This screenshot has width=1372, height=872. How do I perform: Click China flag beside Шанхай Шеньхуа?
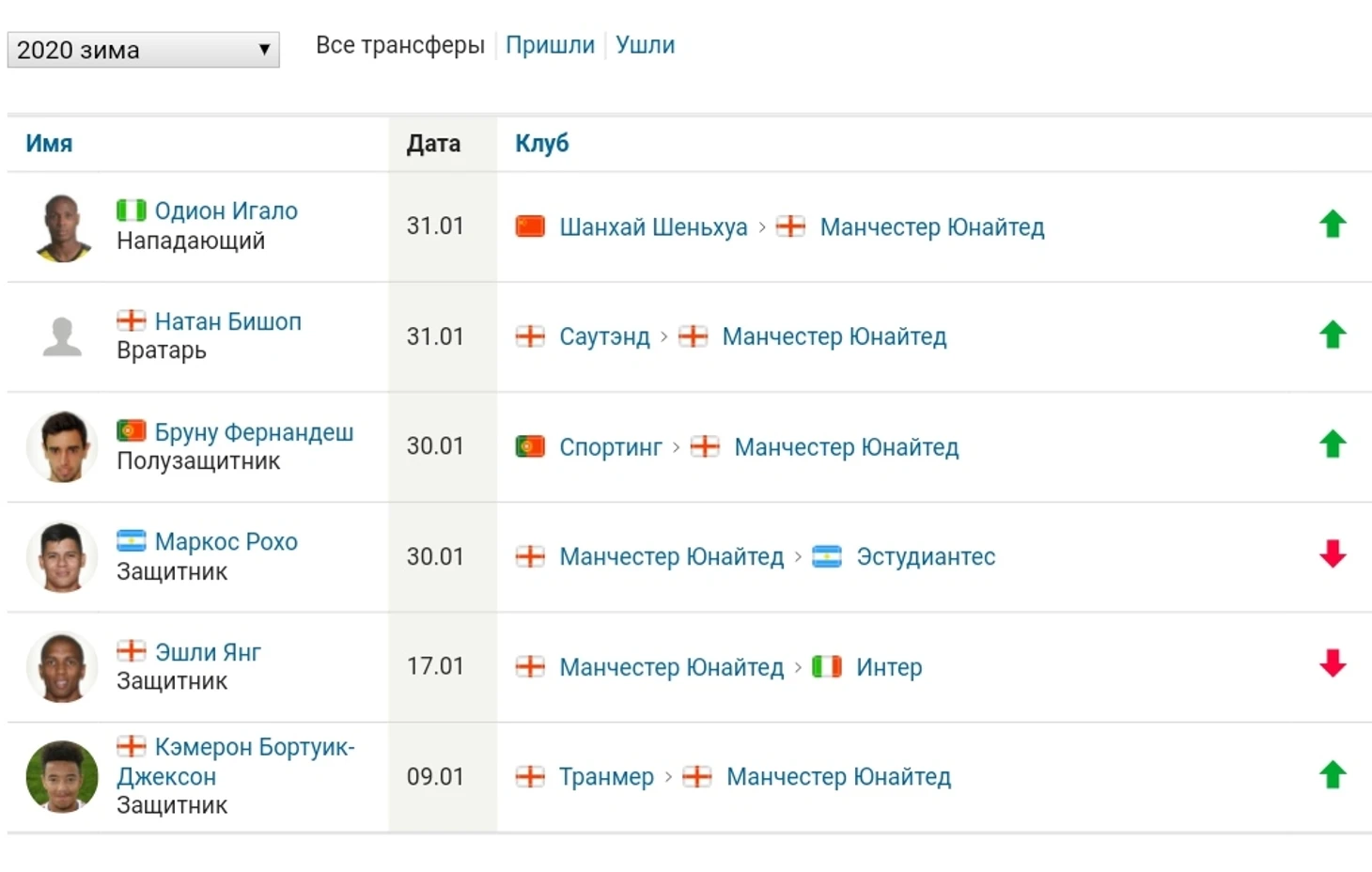pyautogui.click(x=530, y=226)
